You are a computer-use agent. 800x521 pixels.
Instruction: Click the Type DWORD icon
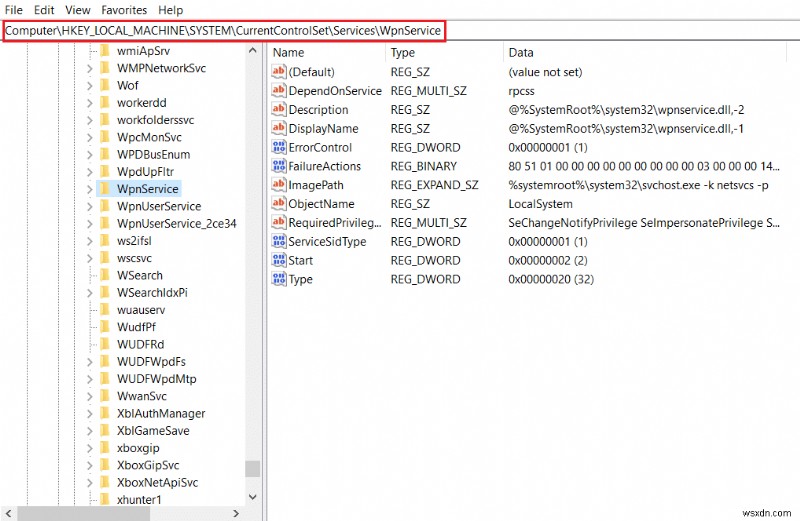coord(279,279)
